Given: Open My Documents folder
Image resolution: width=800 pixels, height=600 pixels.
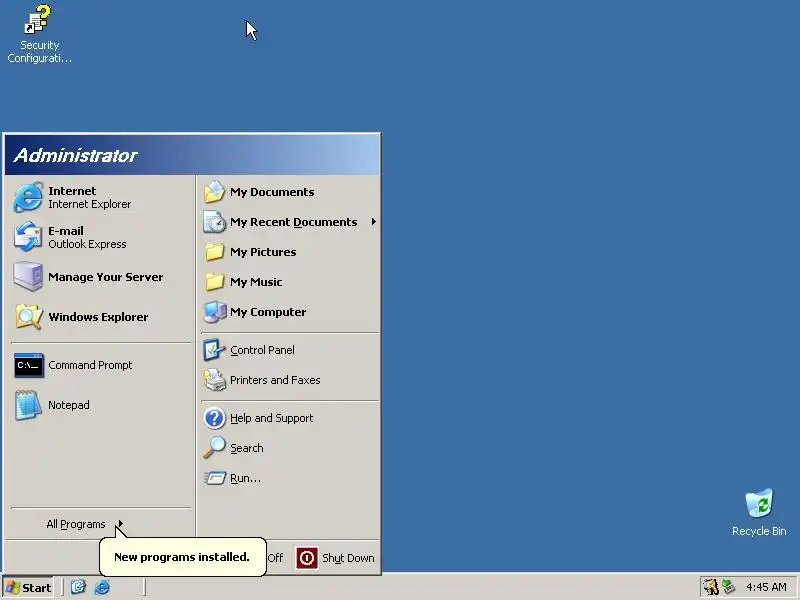Looking at the screenshot, I should point(289,192).
